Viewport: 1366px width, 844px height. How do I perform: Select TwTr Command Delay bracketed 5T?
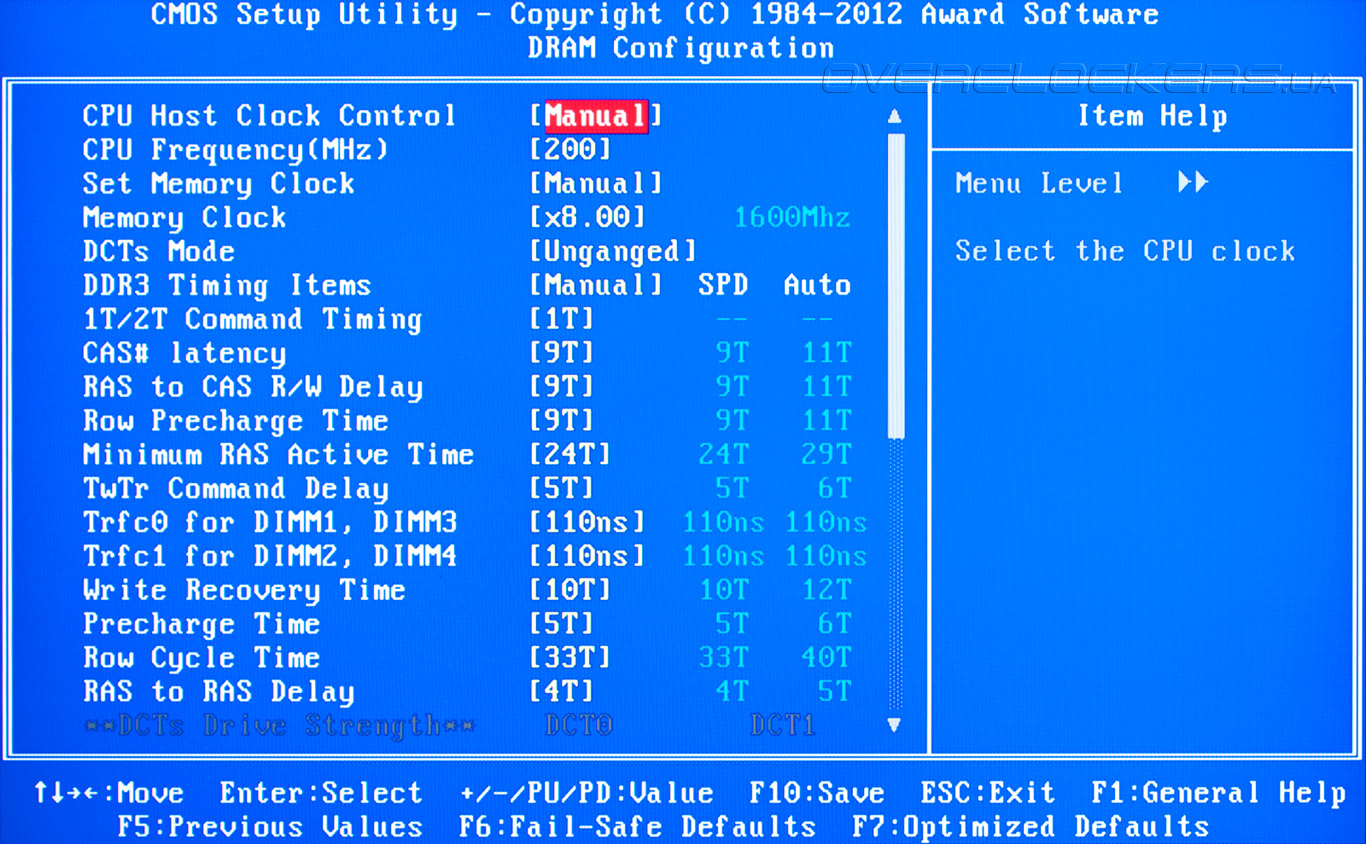pyautogui.click(x=562, y=490)
